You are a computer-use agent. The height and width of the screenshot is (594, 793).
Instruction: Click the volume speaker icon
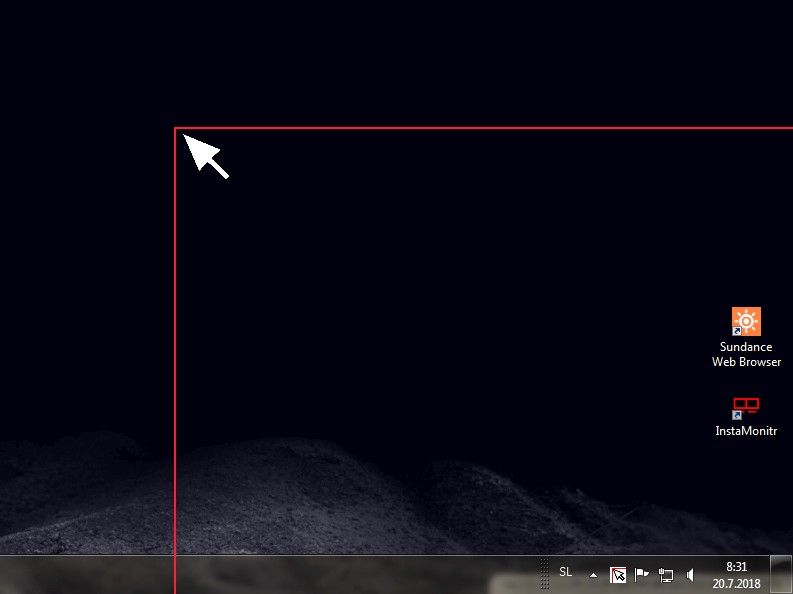tap(690, 575)
